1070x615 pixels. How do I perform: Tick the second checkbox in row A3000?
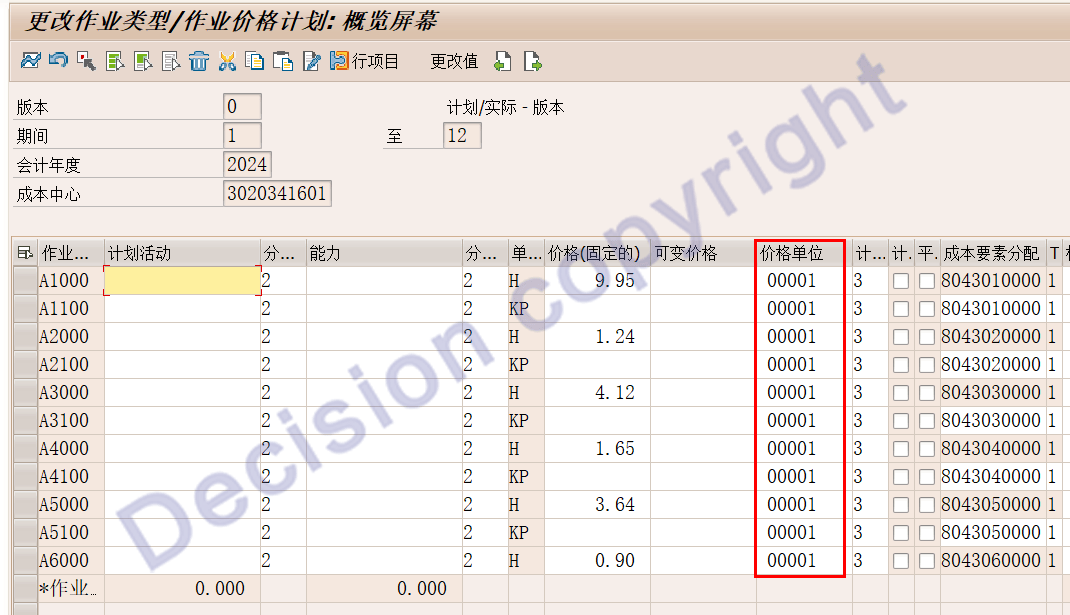click(x=927, y=393)
